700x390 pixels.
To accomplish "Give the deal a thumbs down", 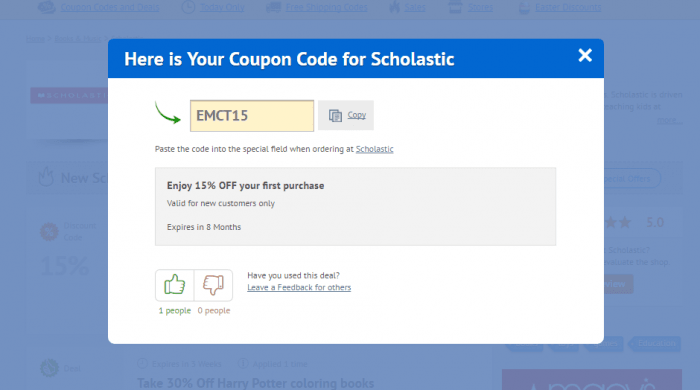I will 213,285.
